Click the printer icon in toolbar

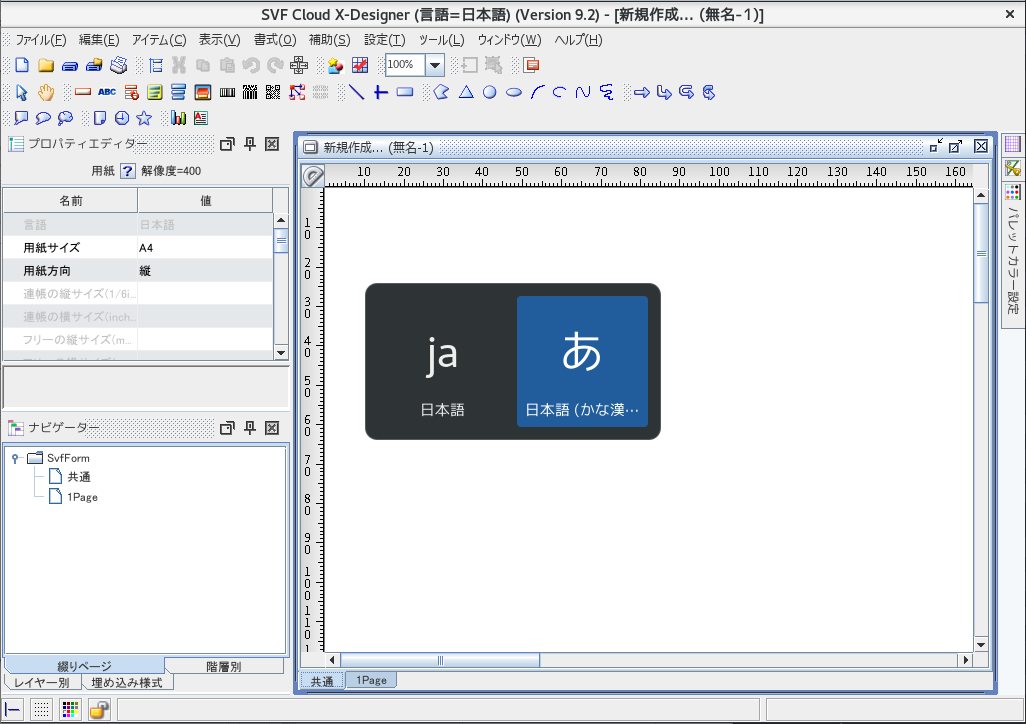[x=118, y=65]
